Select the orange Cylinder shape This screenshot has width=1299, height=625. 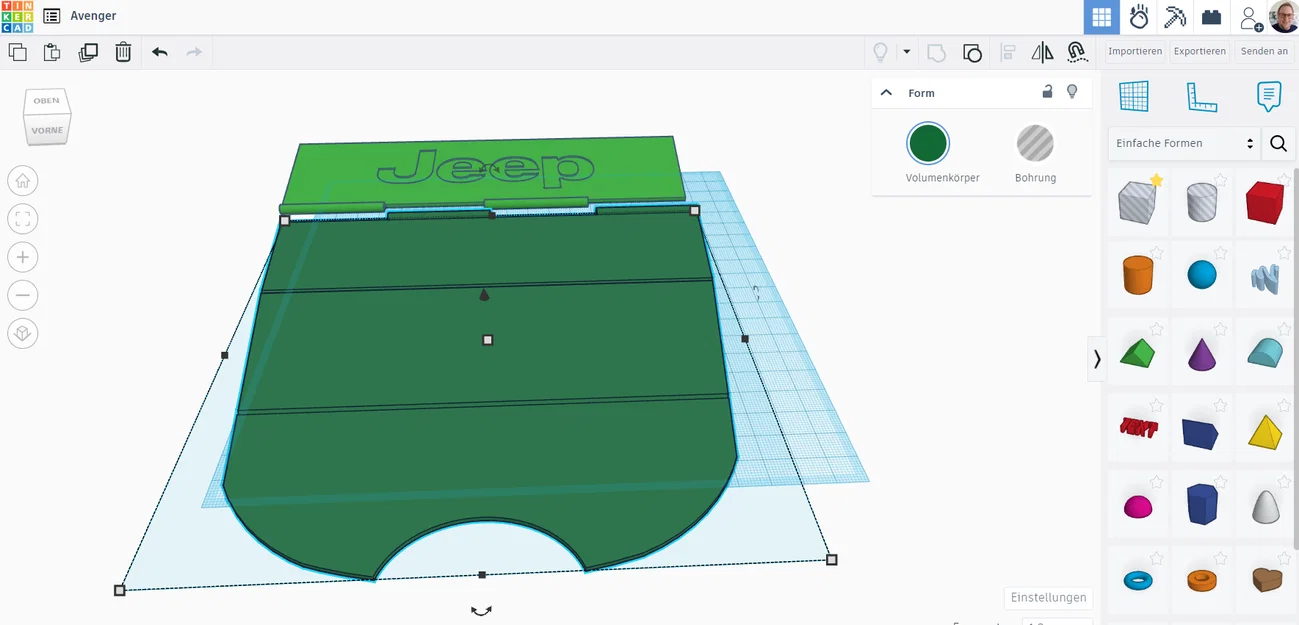pyautogui.click(x=1138, y=274)
